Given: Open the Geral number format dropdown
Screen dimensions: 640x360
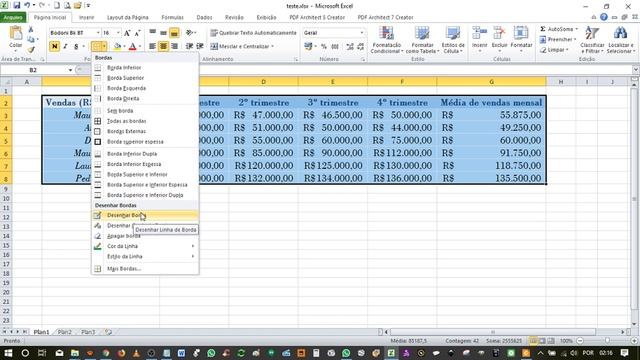Looking at the screenshot, I should tap(362, 33).
